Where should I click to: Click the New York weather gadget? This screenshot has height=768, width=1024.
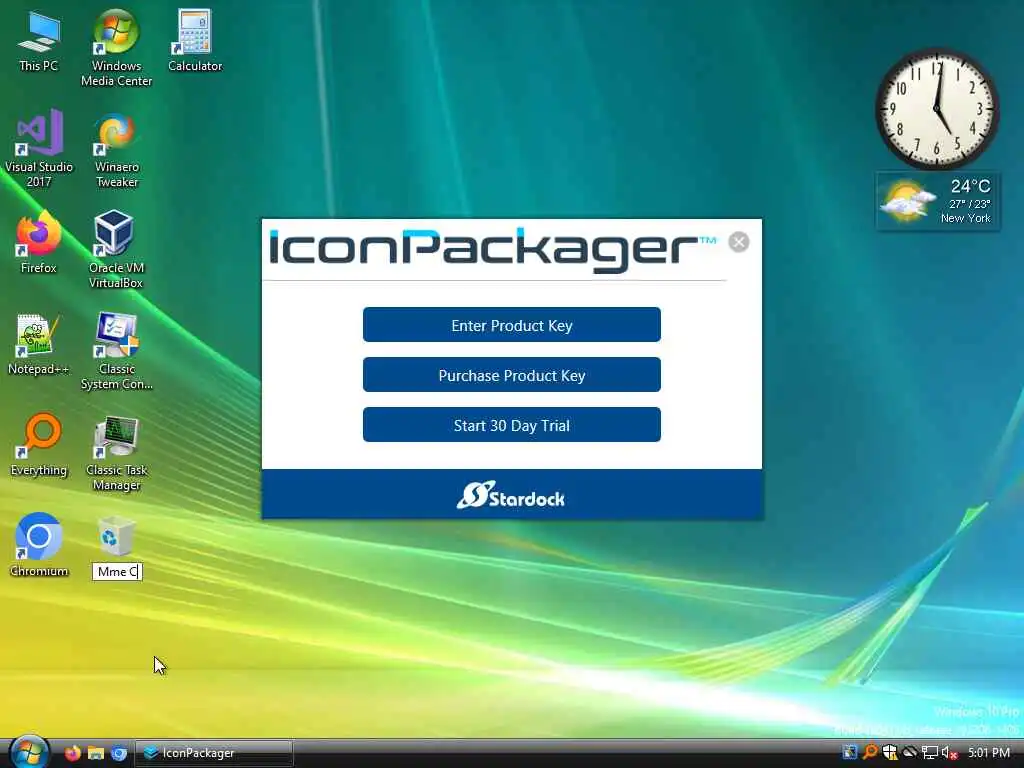(937, 201)
